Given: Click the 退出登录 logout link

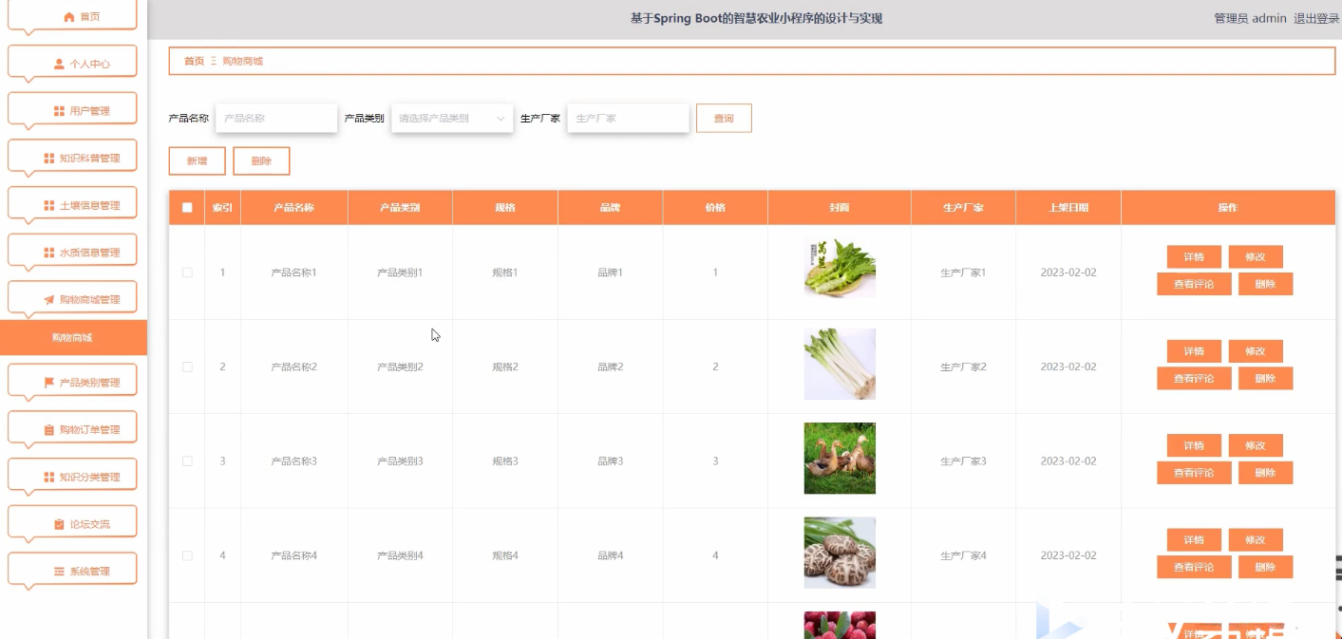Looking at the screenshot, I should (x=1317, y=18).
